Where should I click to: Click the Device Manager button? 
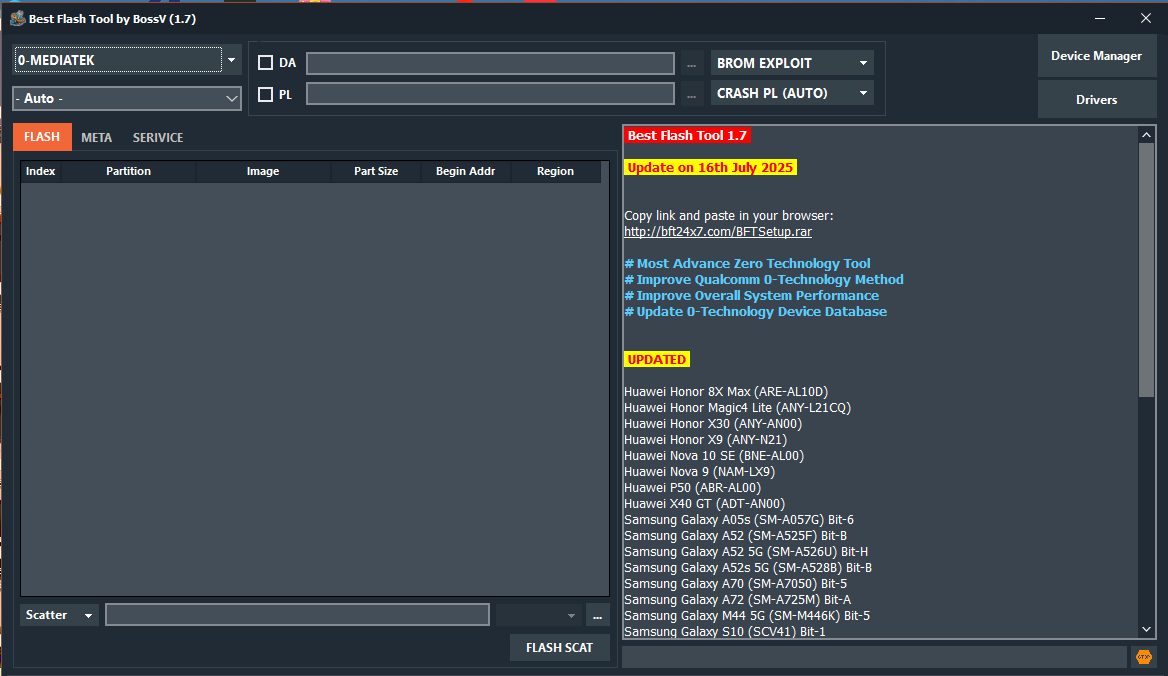pos(1097,56)
